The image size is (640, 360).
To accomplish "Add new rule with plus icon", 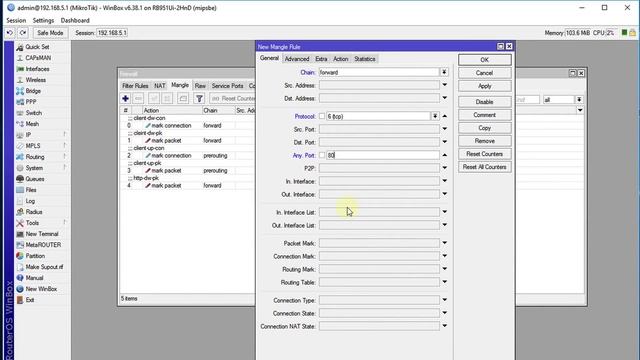I will (x=125, y=99).
